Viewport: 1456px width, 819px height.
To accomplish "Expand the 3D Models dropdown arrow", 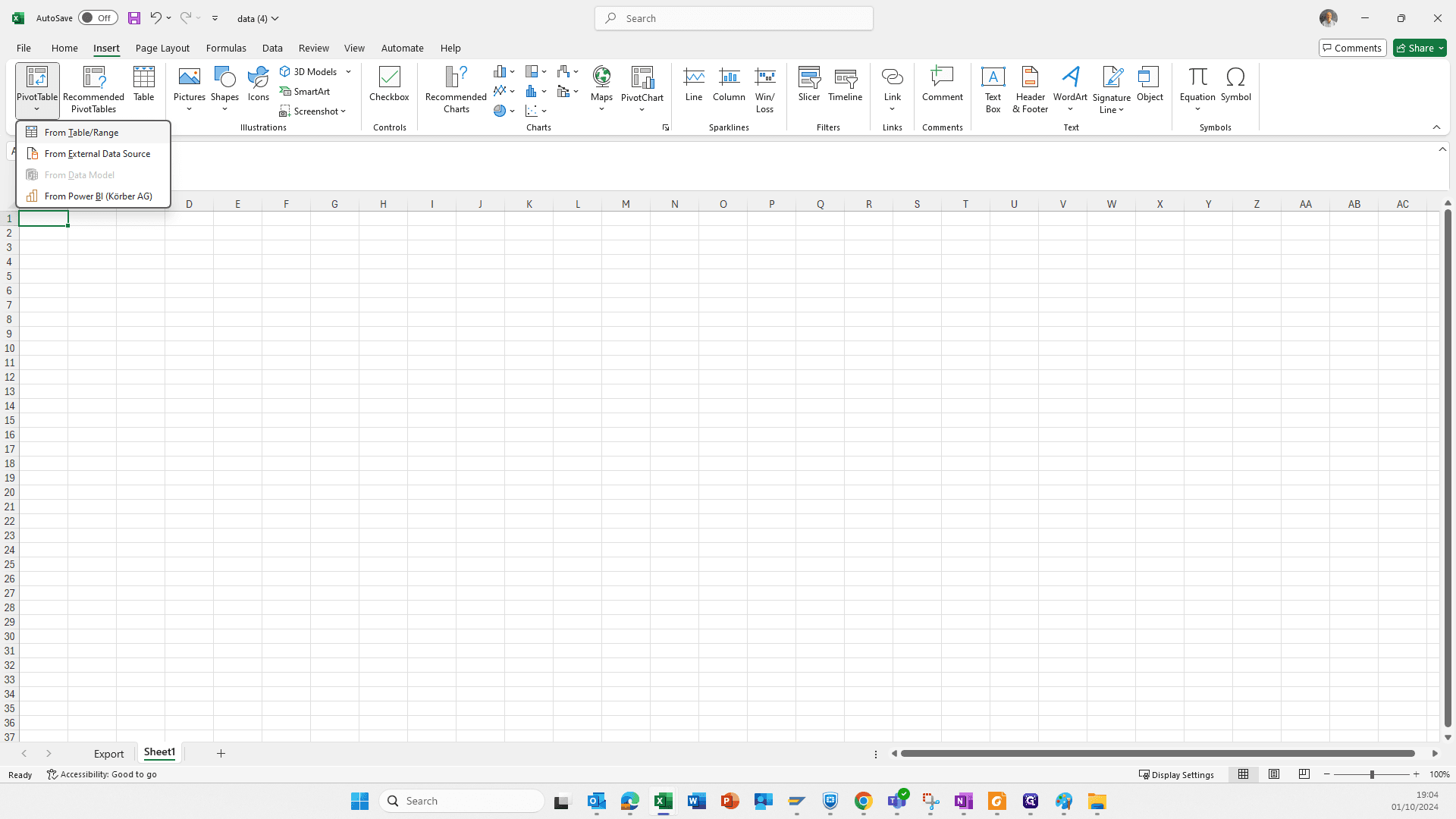I will tap(349, 72).
